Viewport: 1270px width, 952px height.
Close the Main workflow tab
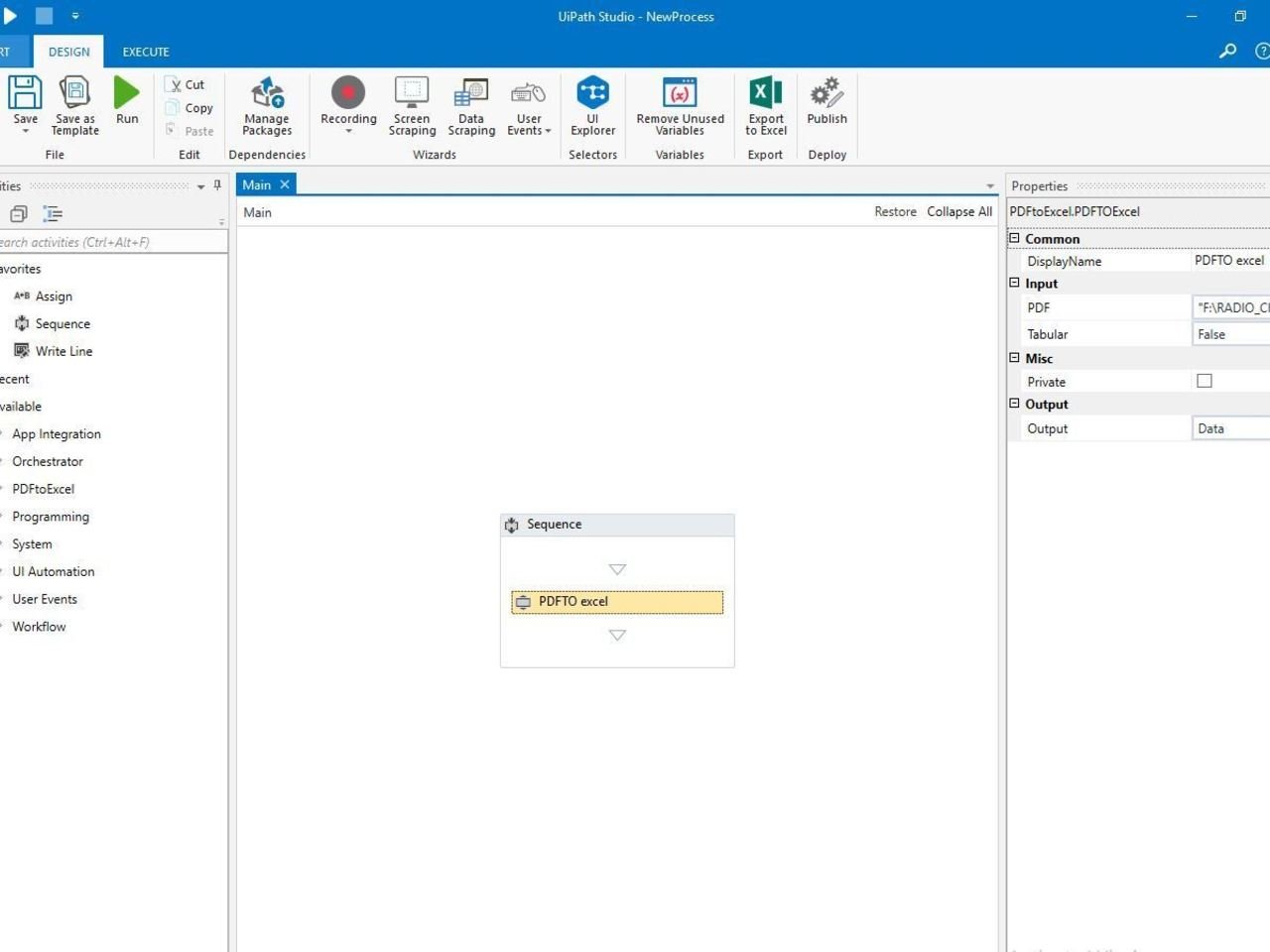pyautogui.click(x=285, y=184)
